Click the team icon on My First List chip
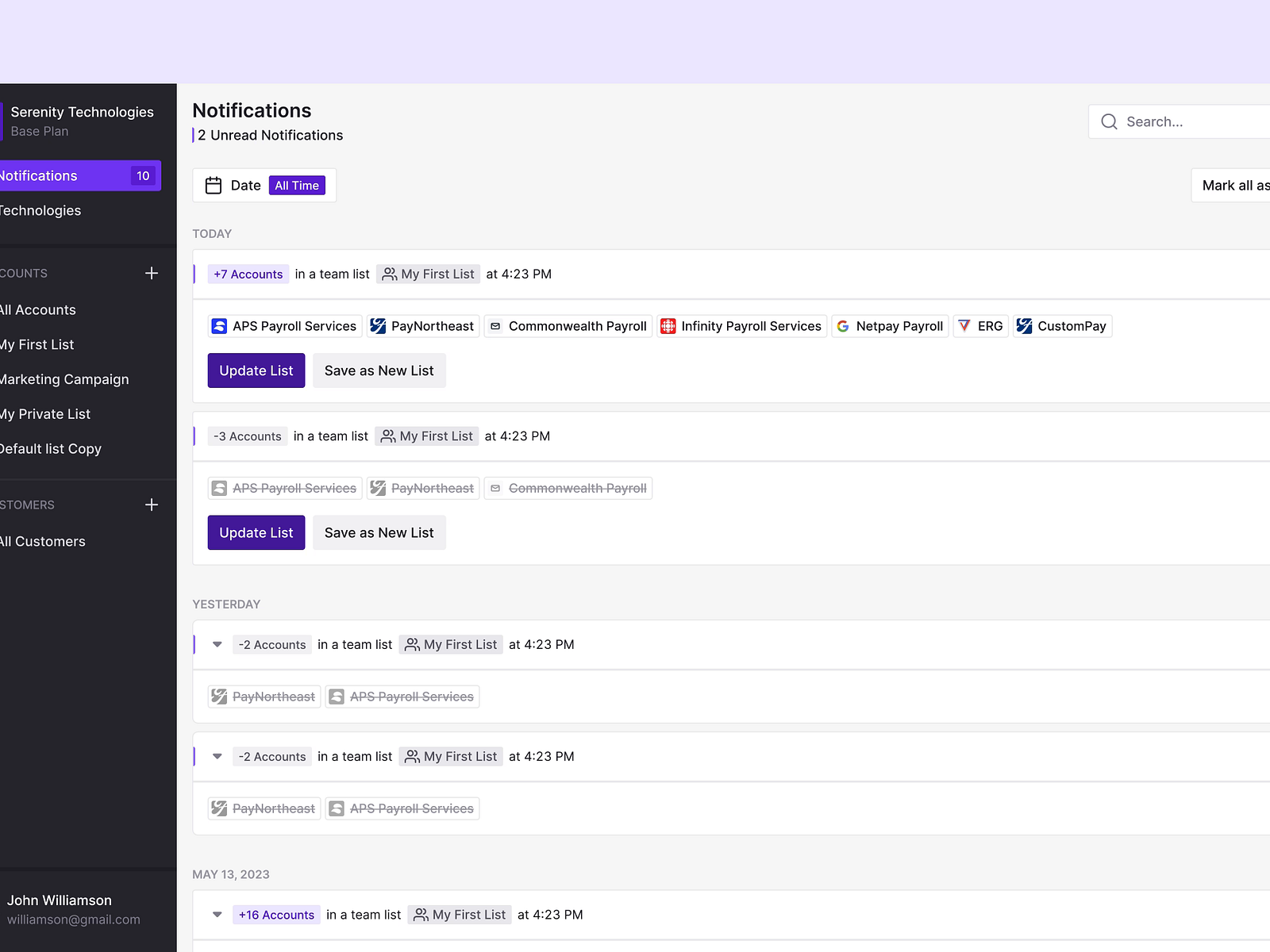 point(389,274)
